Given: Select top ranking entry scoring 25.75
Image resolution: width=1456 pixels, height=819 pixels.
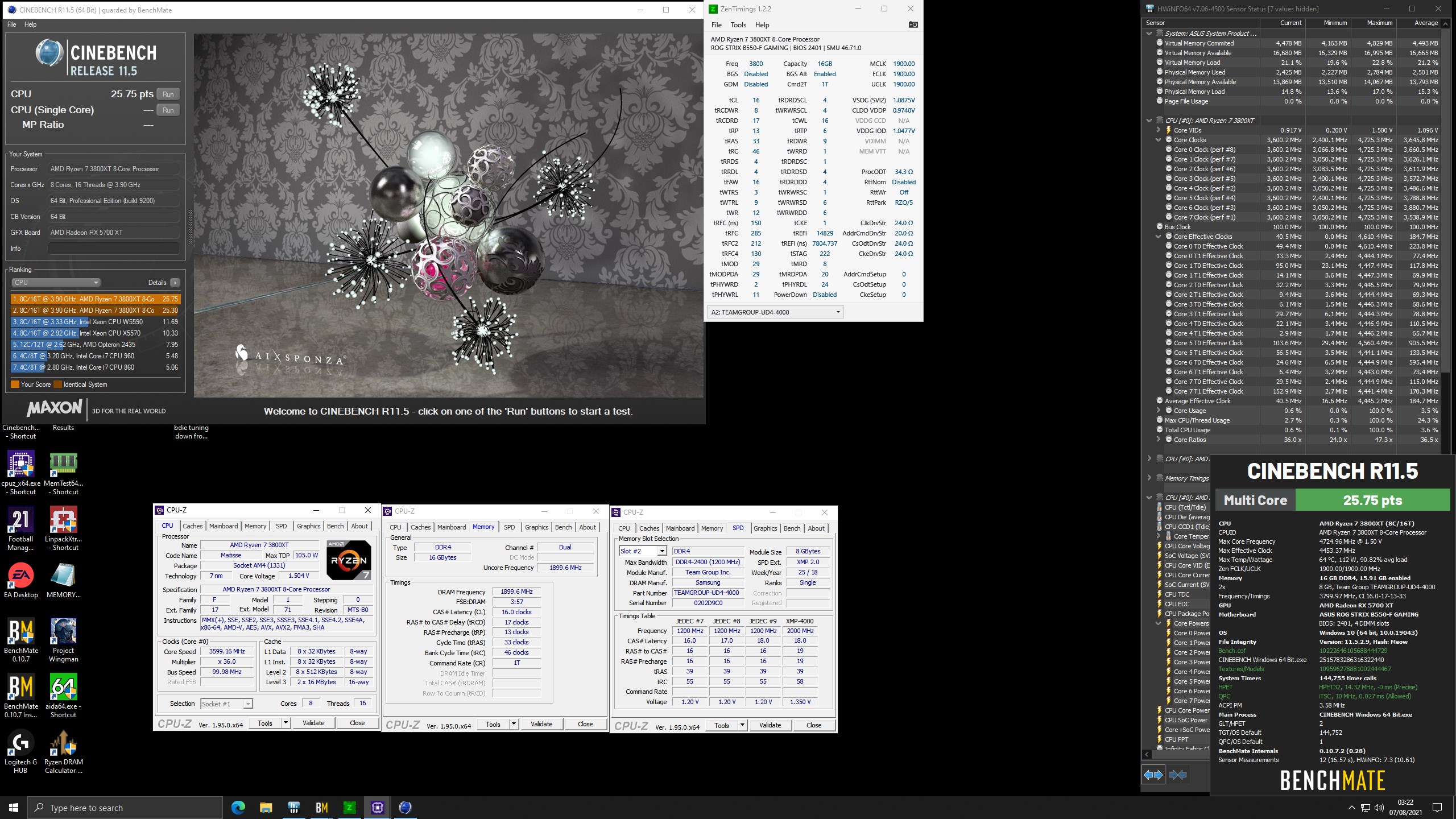Looking at the screenshot, I should pos(96,299).
